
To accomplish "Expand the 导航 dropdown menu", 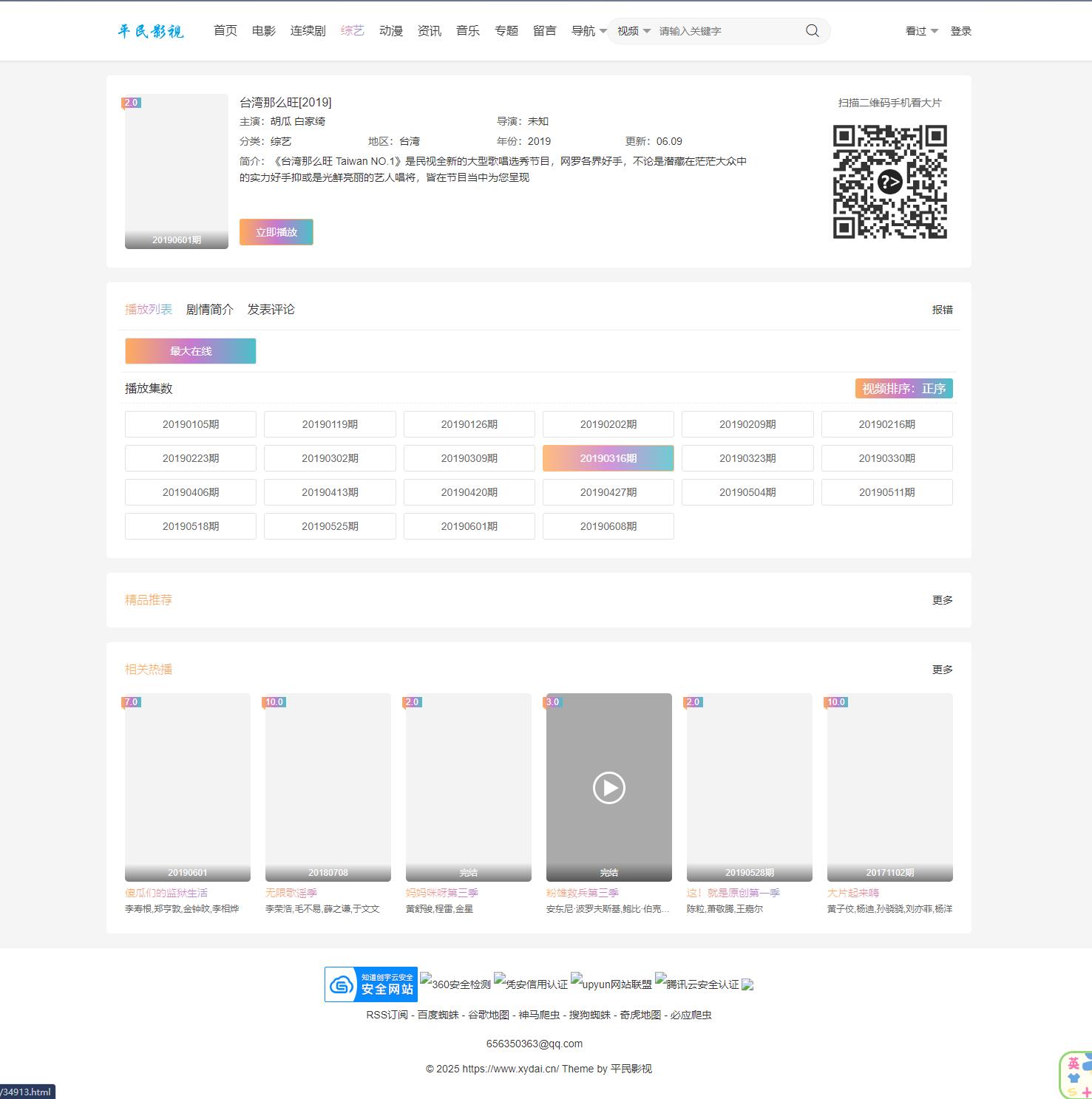I will coord(589,31).
